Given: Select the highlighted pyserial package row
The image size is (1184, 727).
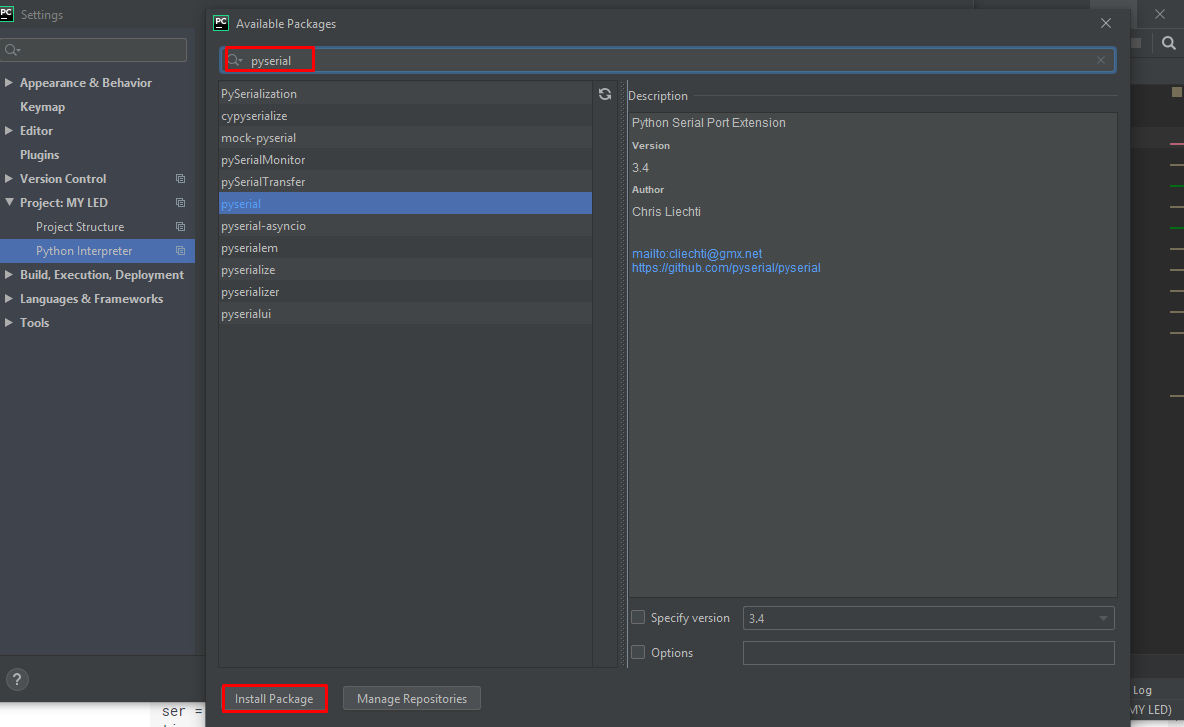Looking at the screenshot, I should pyautogui.click(x=405, y=204).
